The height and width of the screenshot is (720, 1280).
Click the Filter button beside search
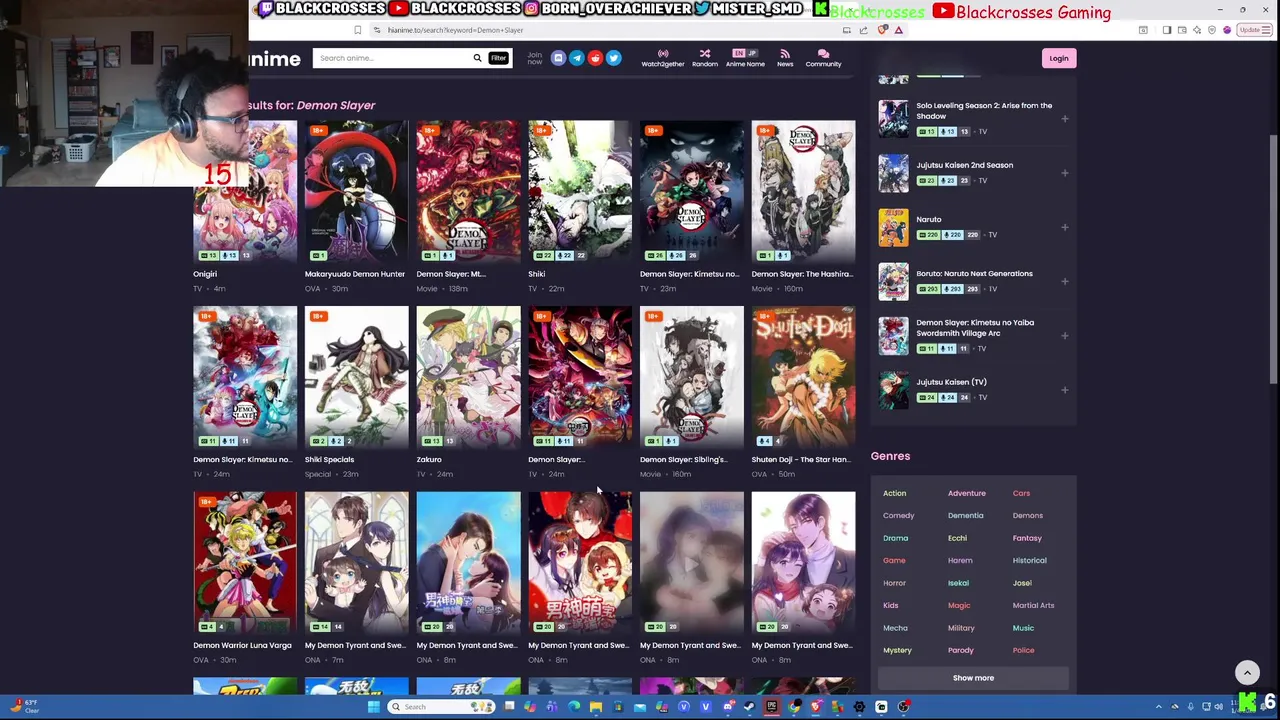coord(498,58)
